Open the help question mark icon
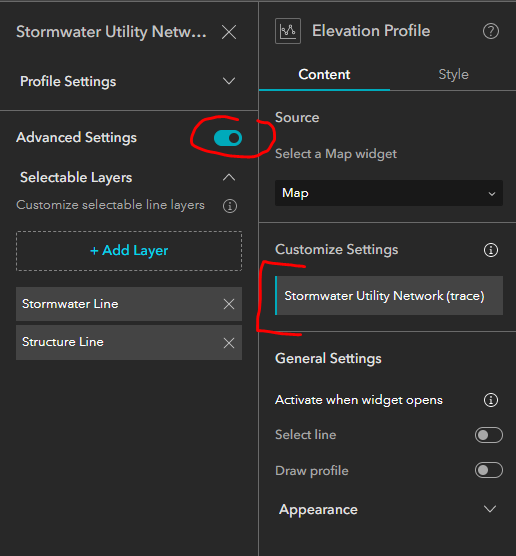 coord(490,31)
